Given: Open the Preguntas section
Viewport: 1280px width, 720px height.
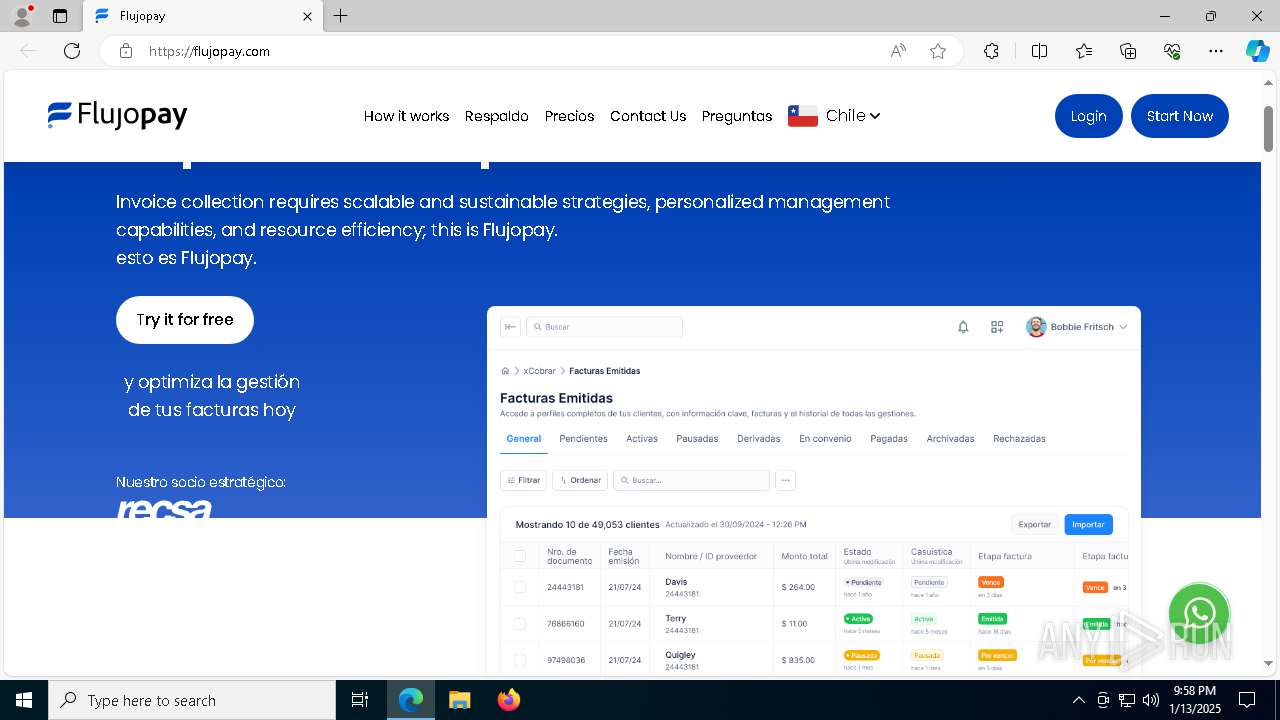Looking at the screenshot, I should point(737,116).
